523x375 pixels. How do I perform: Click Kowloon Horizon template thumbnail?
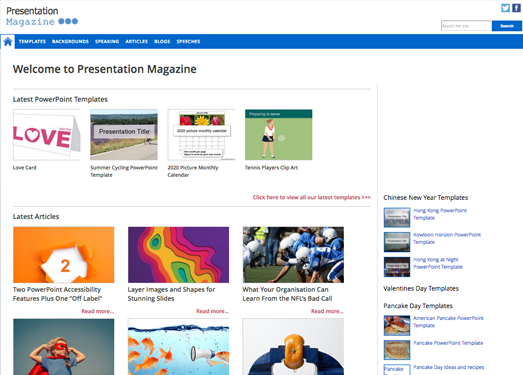click(x=397, y=242)
